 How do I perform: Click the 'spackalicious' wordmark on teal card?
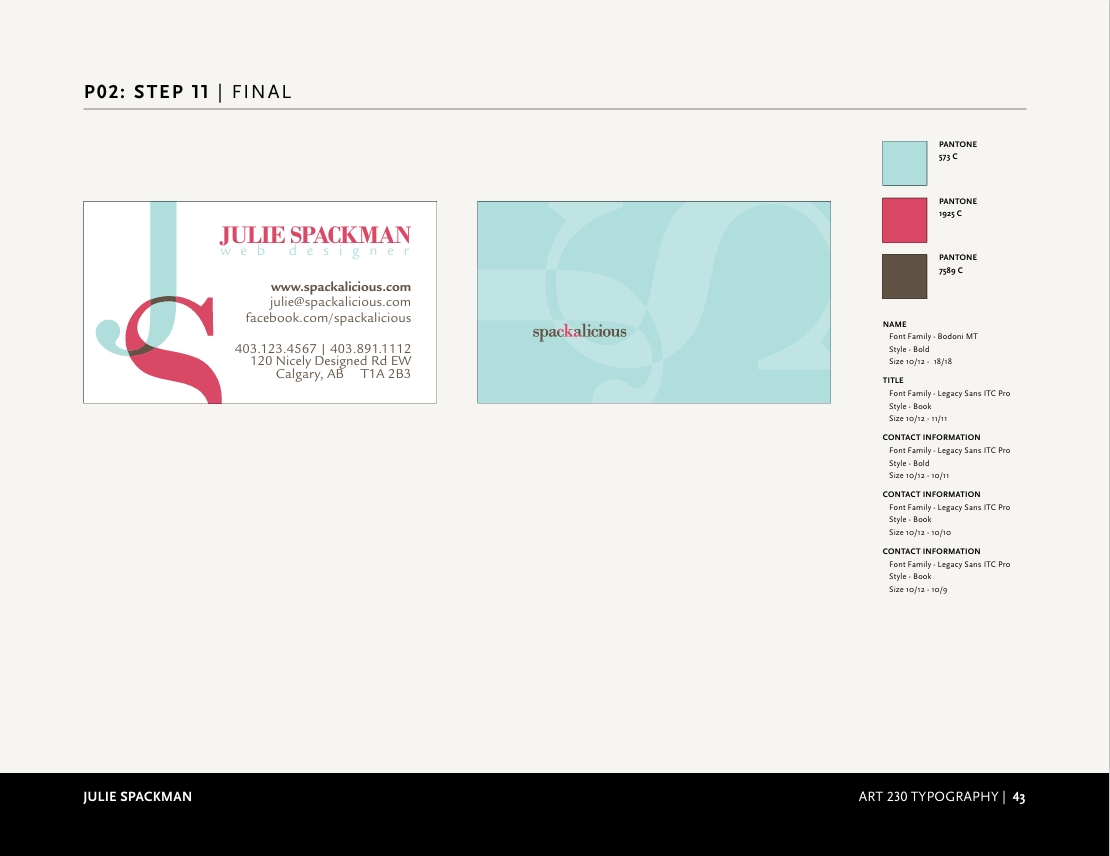(579, 331)
